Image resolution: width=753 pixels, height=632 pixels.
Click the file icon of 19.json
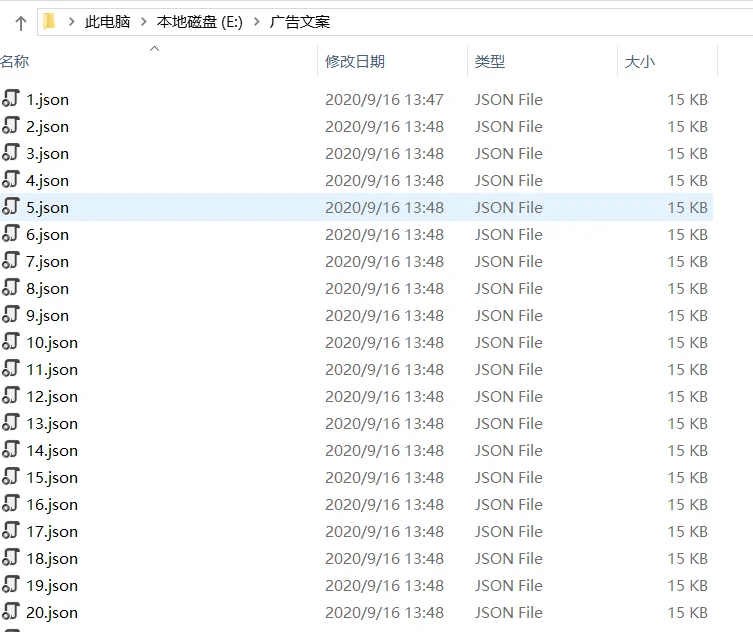click(x=11, y=584)
